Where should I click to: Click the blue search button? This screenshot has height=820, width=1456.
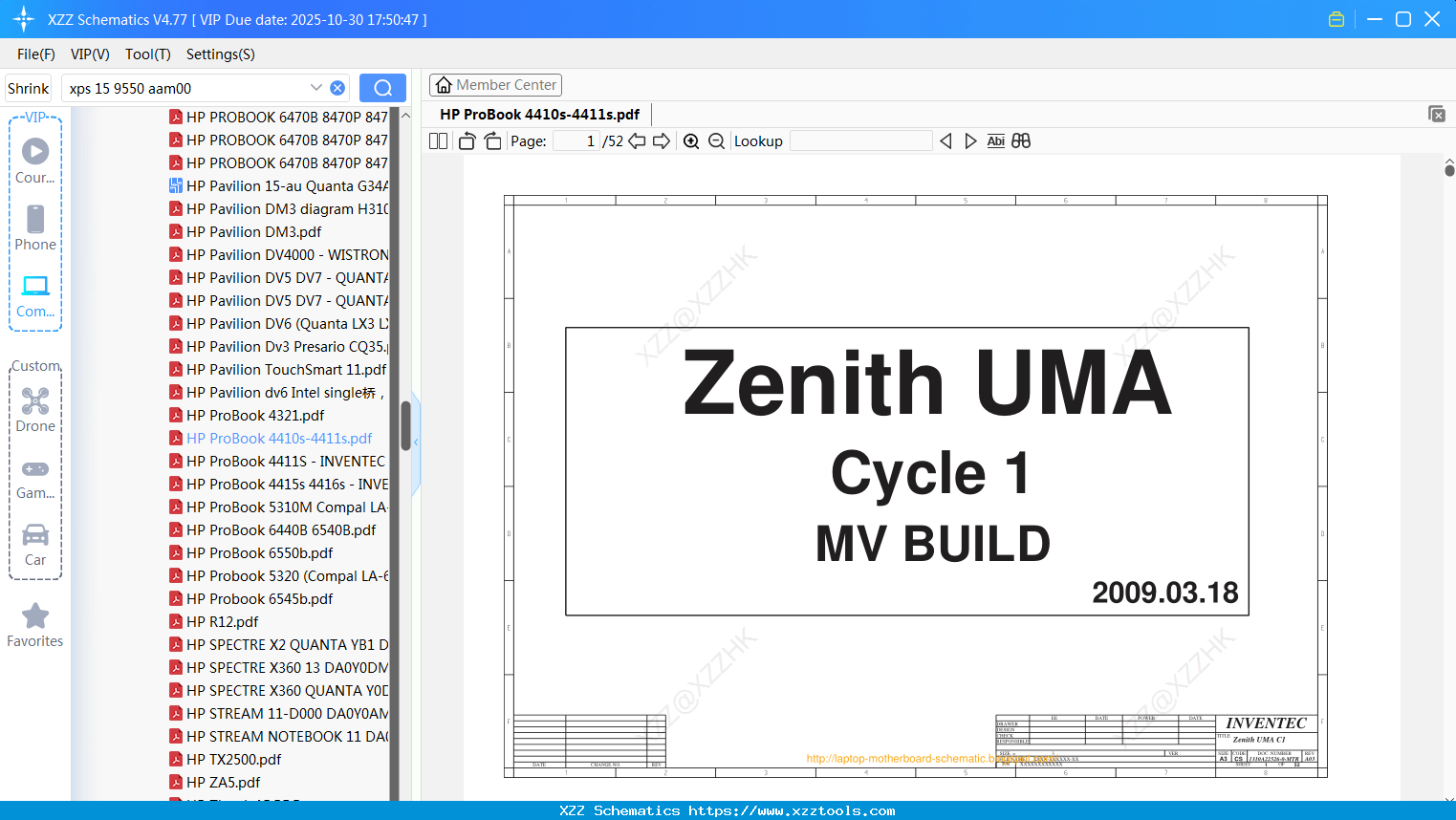[x=382, y=88]
